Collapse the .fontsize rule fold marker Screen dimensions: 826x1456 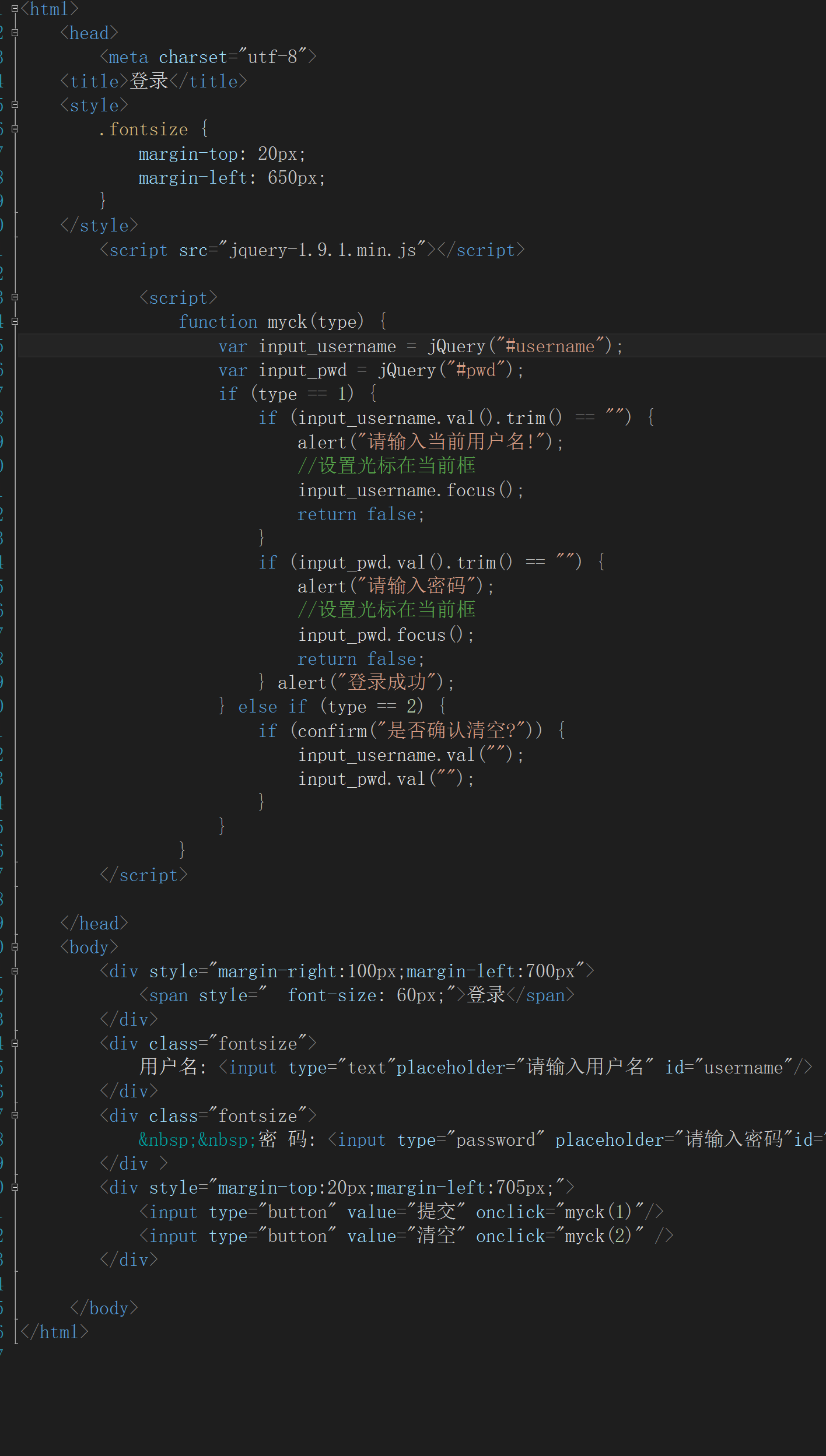point(15,129)
